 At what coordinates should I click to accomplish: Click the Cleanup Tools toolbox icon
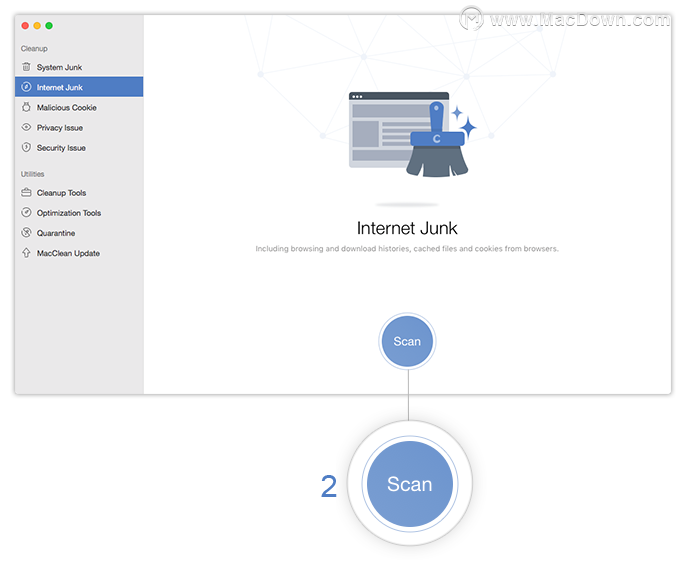pyautogui.click(x=26, y=192)
